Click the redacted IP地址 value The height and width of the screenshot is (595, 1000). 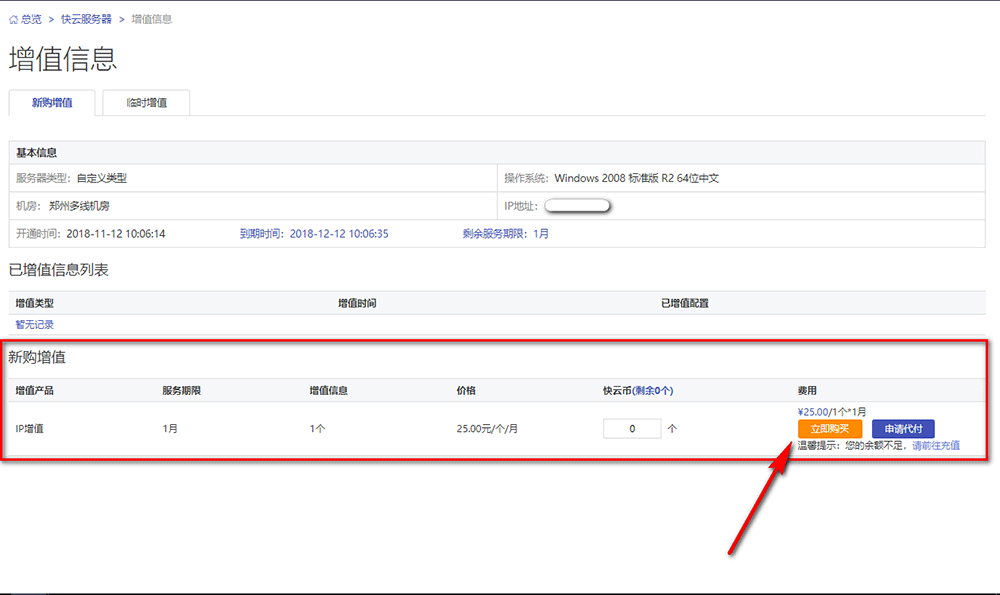tap(577, 206)
